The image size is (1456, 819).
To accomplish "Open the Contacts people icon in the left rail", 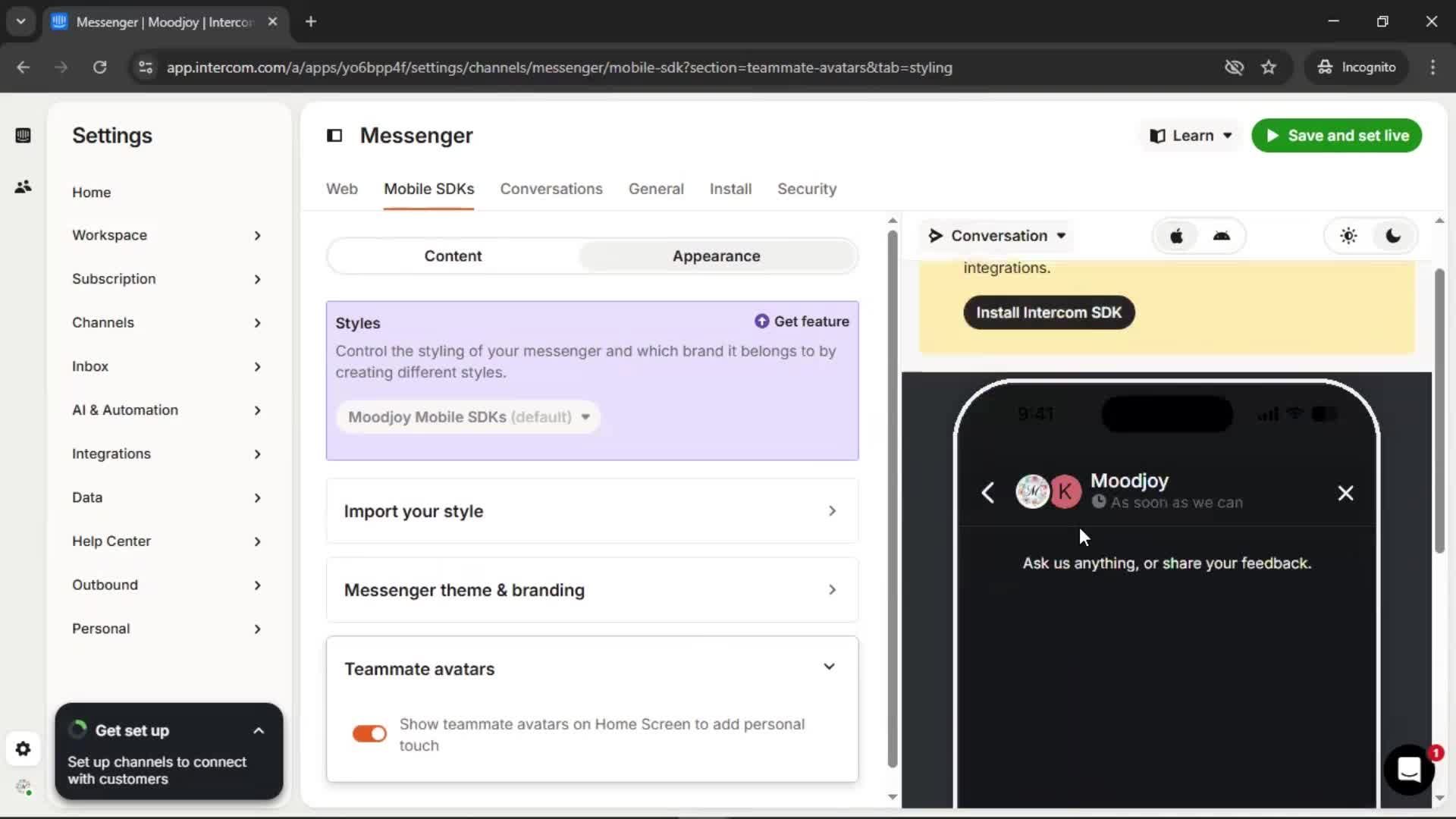I will coord(23,187).
